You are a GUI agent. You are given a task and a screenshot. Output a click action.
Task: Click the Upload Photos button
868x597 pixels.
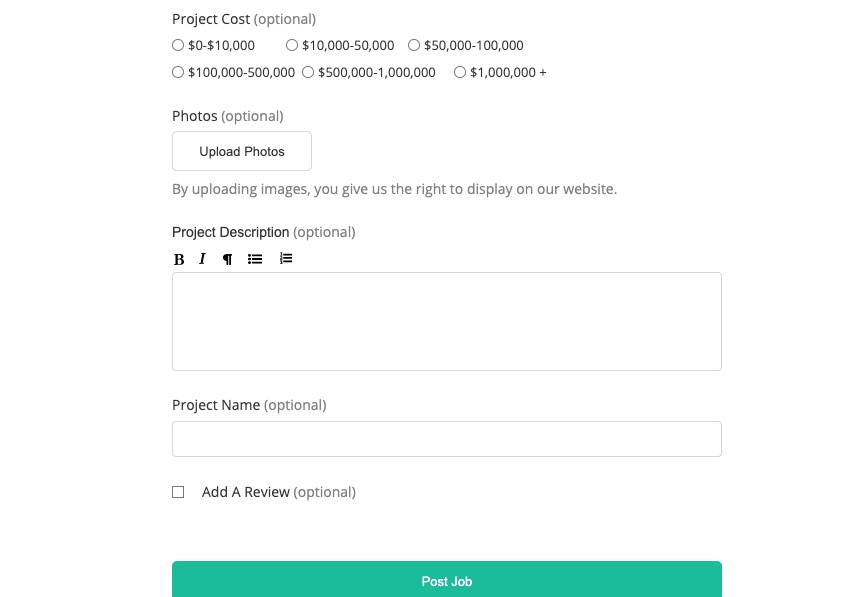click(242, 151)
